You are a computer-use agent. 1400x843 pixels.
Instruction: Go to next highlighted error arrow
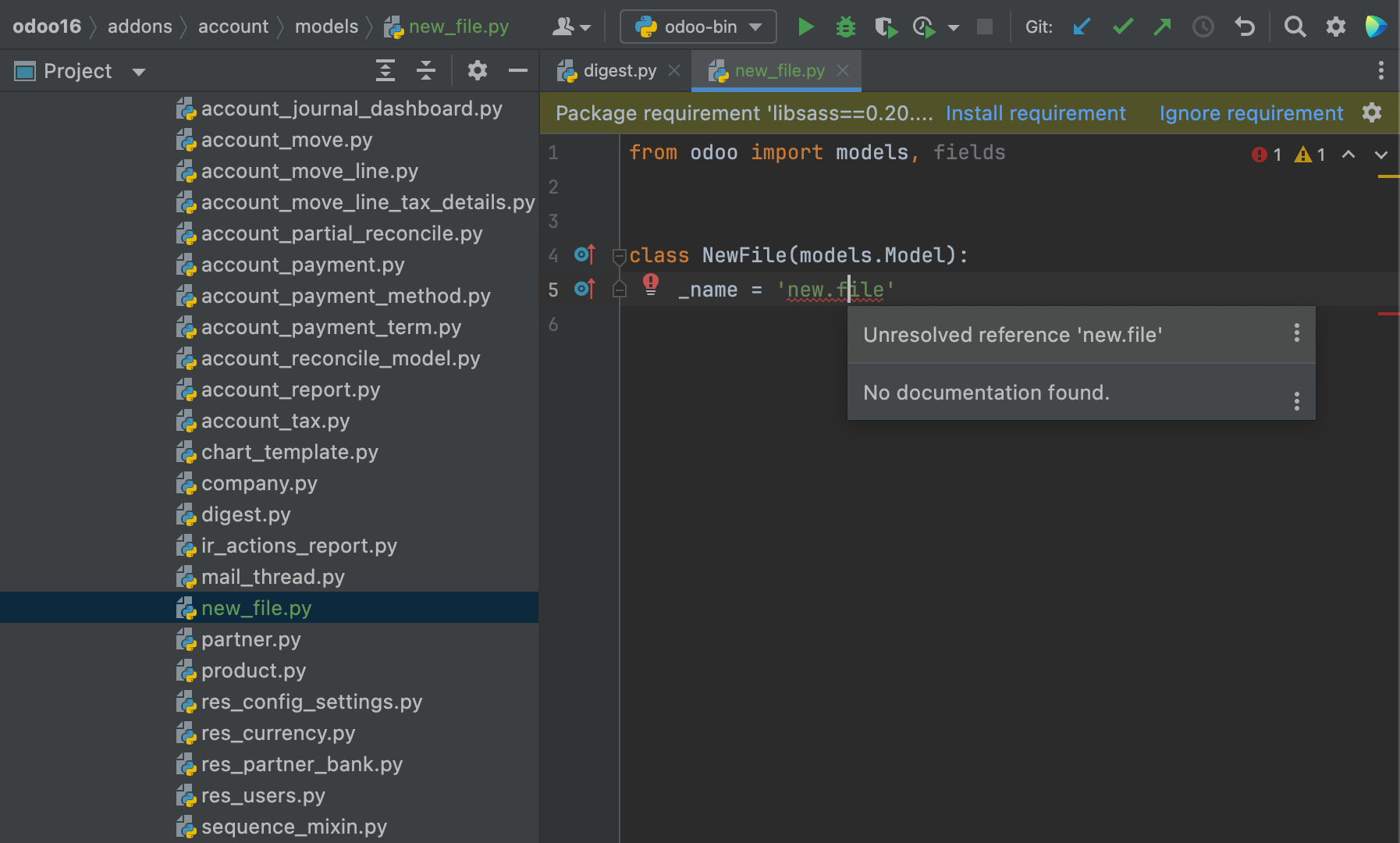pos(1381,155)
